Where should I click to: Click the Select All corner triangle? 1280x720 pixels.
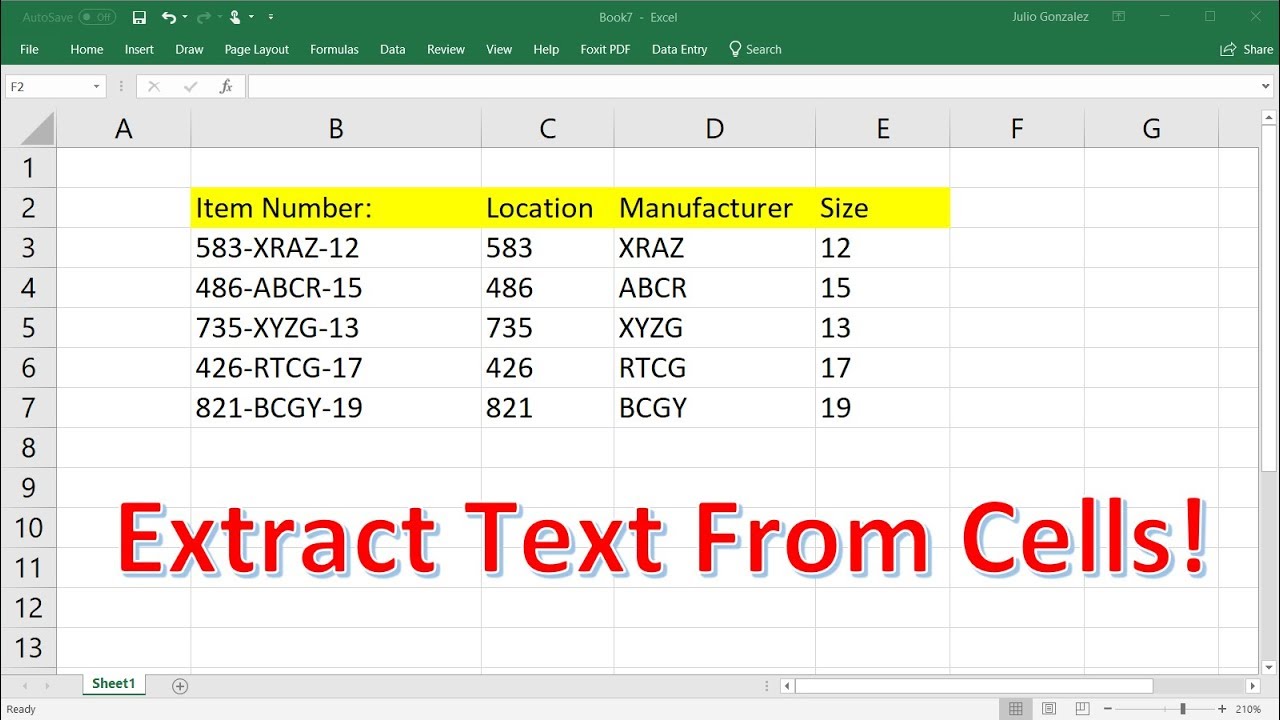pos(36,129)
